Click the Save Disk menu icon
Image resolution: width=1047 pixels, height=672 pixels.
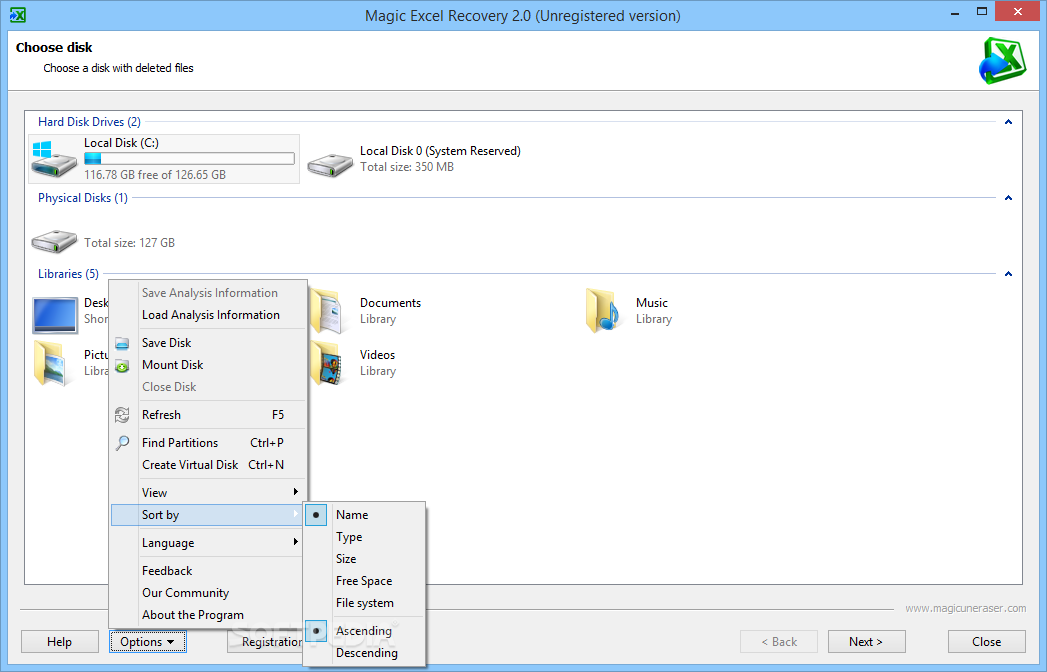(x=122, y=343)
